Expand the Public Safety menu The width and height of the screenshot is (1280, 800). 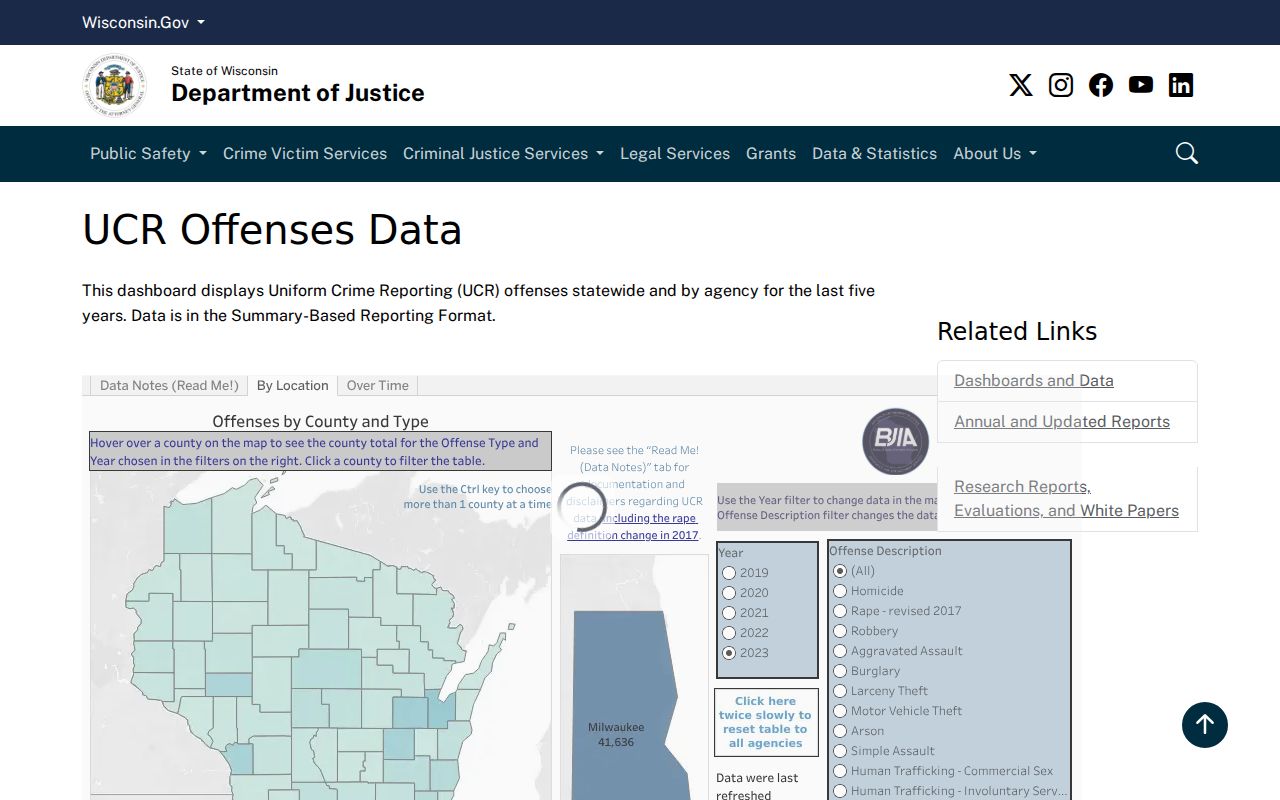[148, 153]
